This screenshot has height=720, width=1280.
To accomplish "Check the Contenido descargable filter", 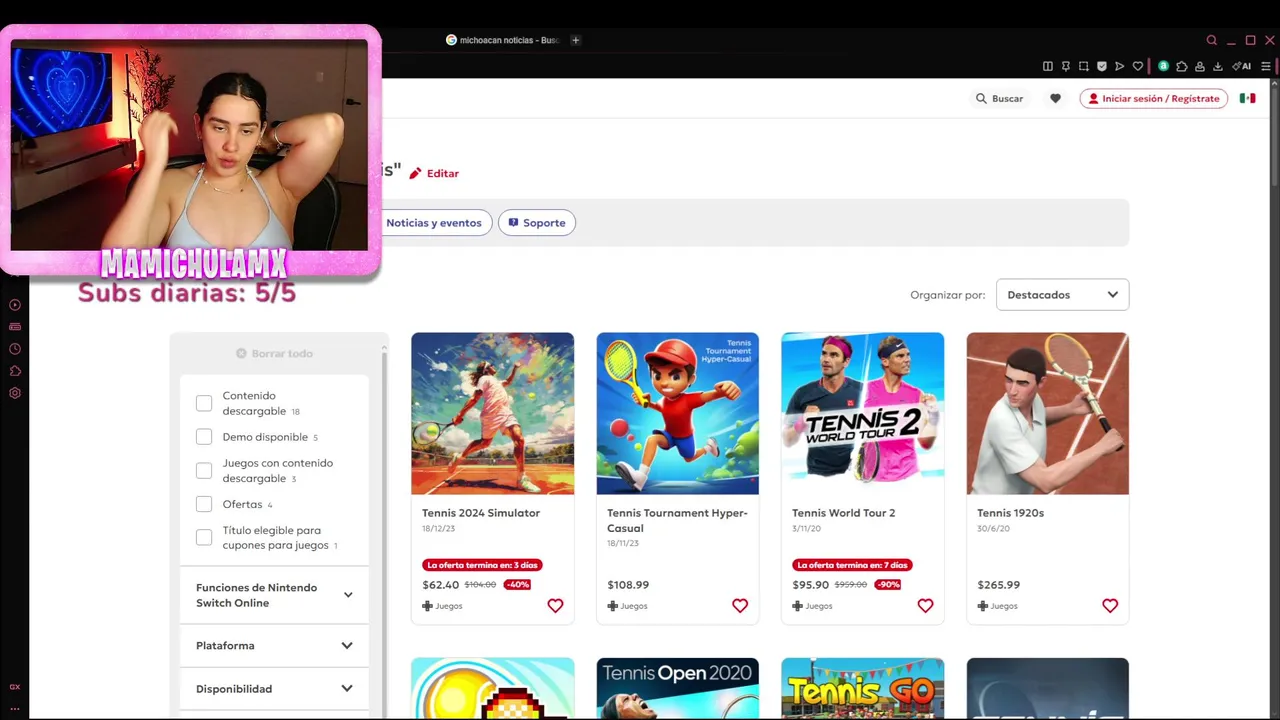I will [x=204, y=403].
